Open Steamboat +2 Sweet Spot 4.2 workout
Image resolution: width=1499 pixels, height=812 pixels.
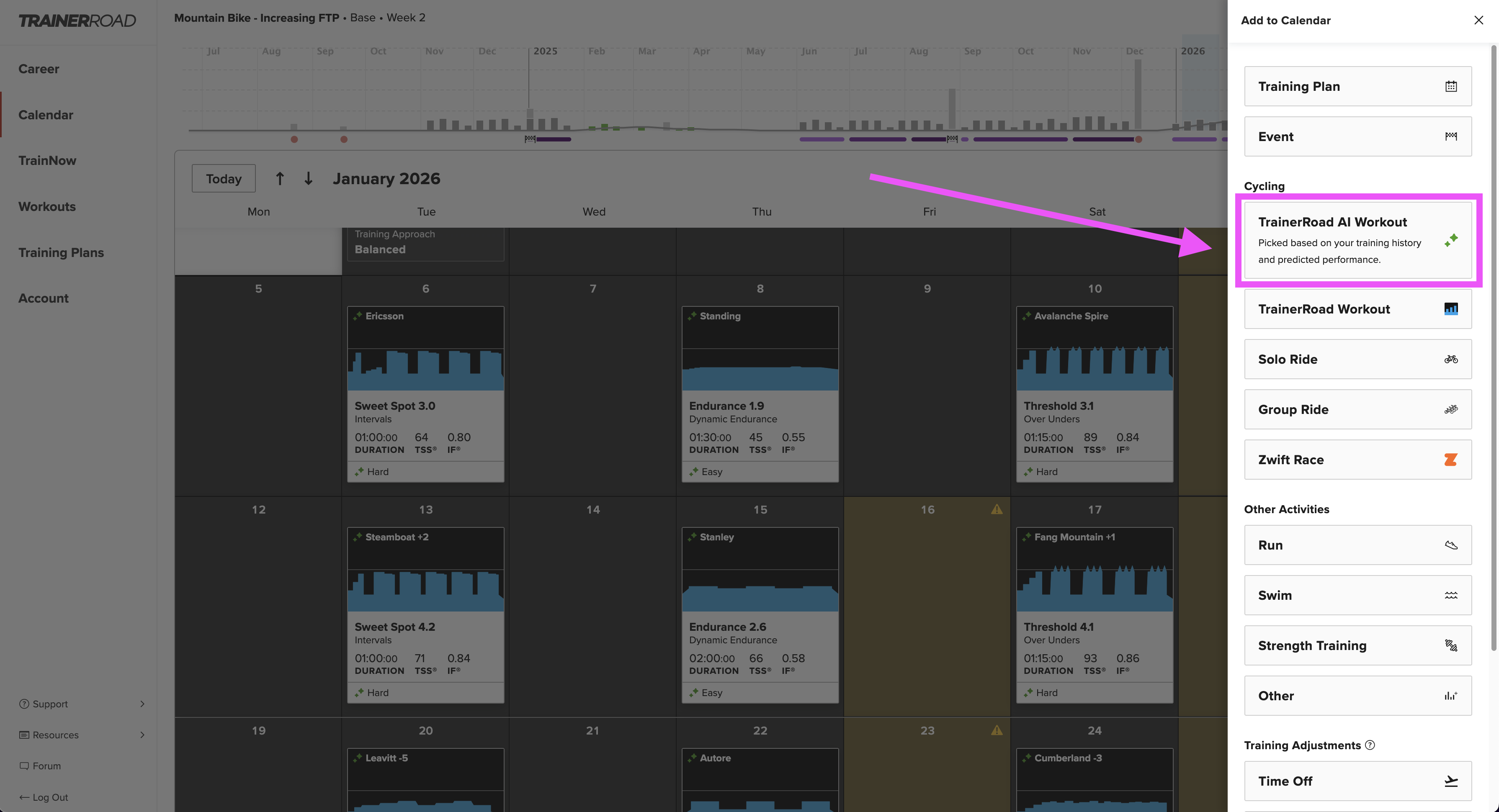[425, 615]
